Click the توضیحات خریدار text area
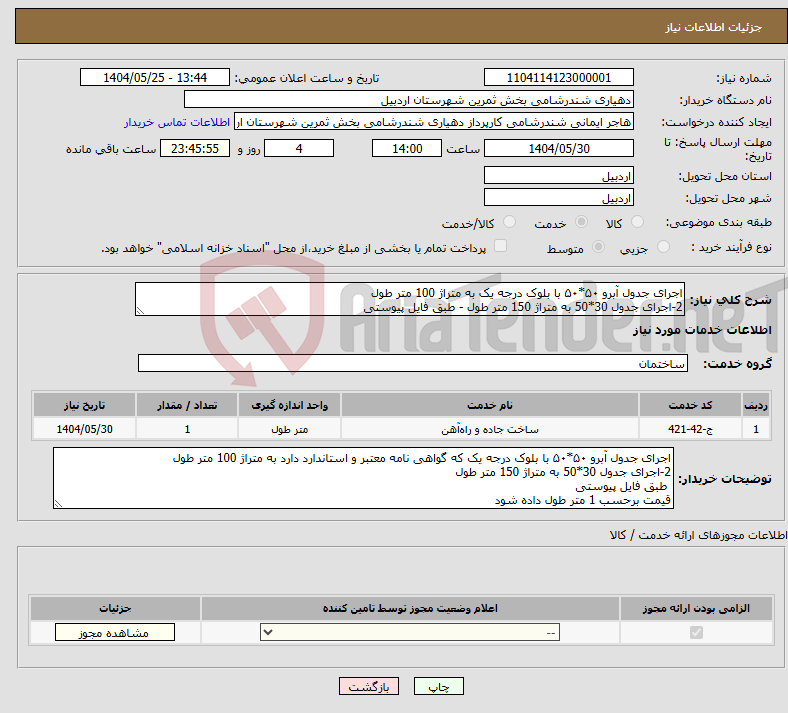The width and height of the screenshot is (788, 713). 363,478
